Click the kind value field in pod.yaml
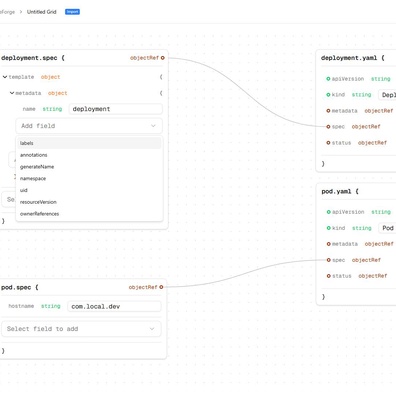 point(387,228)
